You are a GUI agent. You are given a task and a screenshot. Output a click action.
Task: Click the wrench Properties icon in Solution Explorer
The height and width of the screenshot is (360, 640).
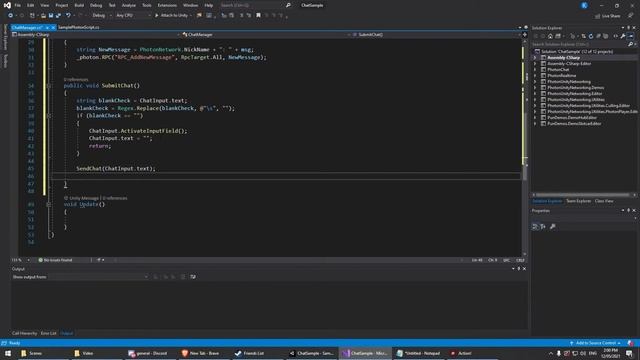pyautogui.click(x=623, y=36)
